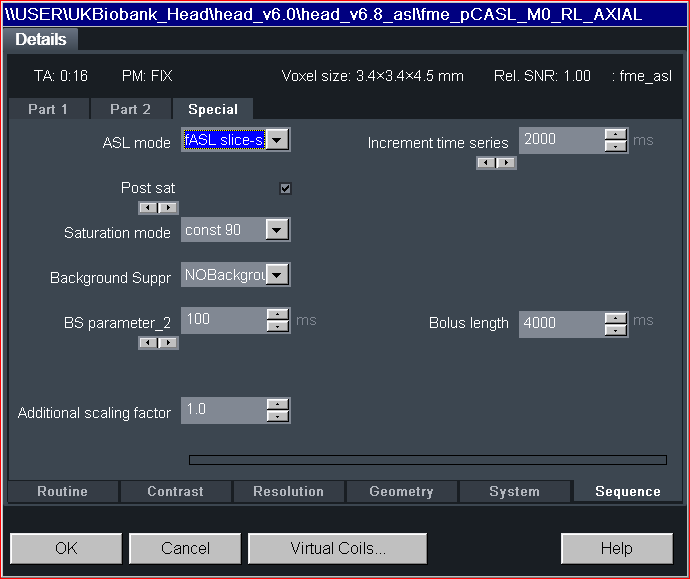Select the Sequence tab
The height and width of the screenshot is (579, 690).
[x=628, y=491]
